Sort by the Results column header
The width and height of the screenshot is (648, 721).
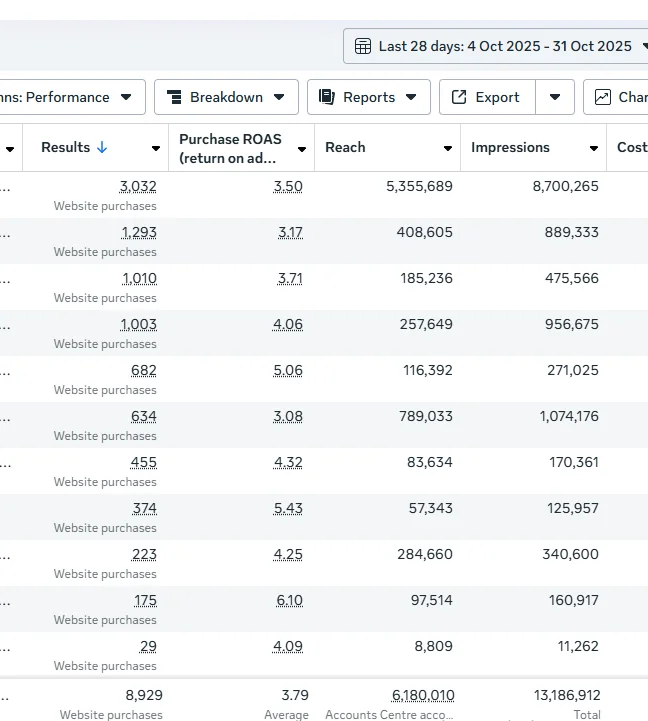65,147
